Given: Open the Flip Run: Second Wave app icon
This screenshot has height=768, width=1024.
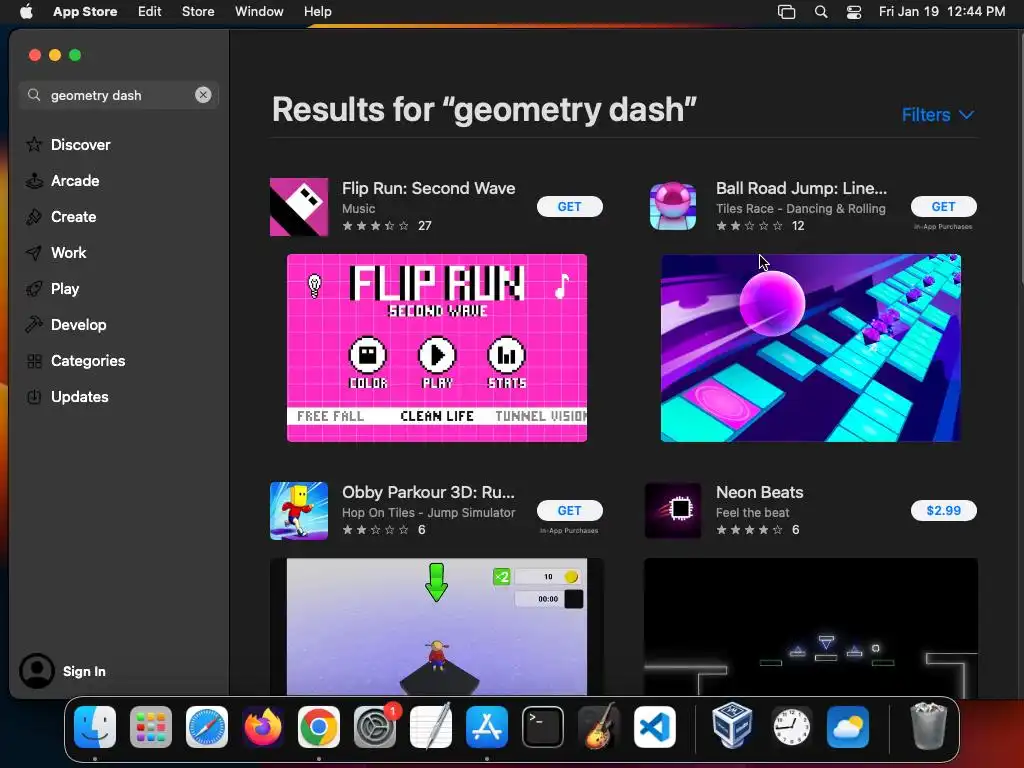Looking at the screenshot, I should [299, 207].
